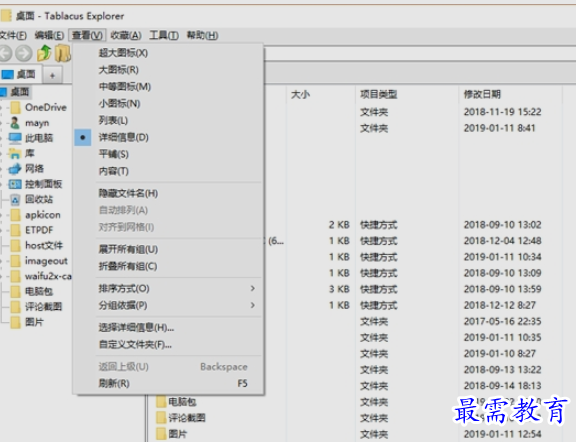Click 刷新(R) menu entry

[168, 384]
